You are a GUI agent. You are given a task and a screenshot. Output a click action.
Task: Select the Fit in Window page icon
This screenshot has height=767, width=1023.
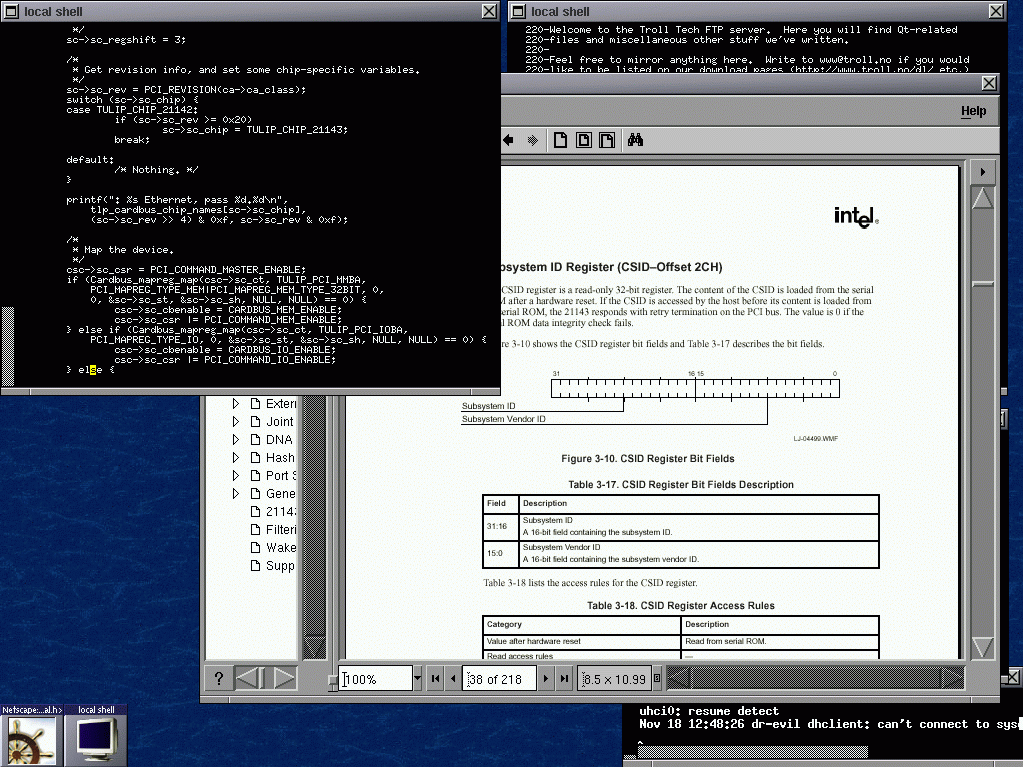(584, 141)
